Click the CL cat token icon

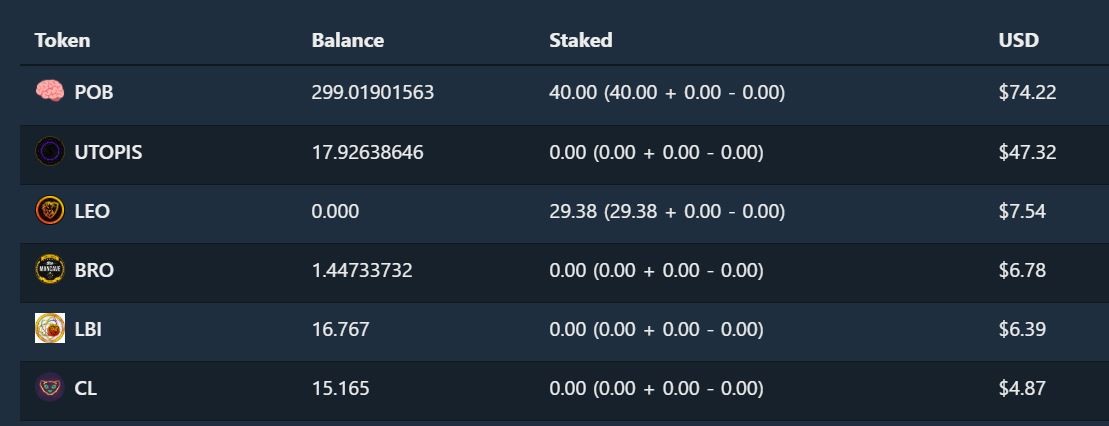click(50, 388)
